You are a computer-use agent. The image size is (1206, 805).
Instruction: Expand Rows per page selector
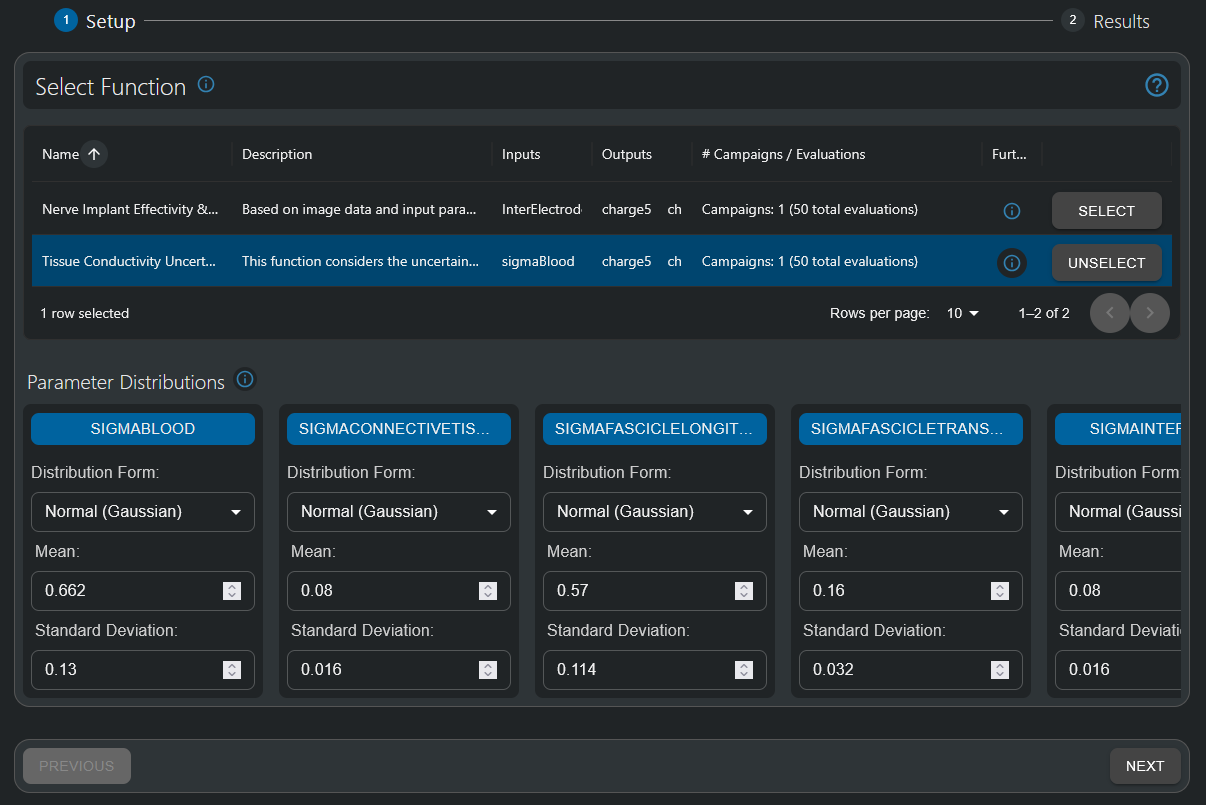[963, 313]
